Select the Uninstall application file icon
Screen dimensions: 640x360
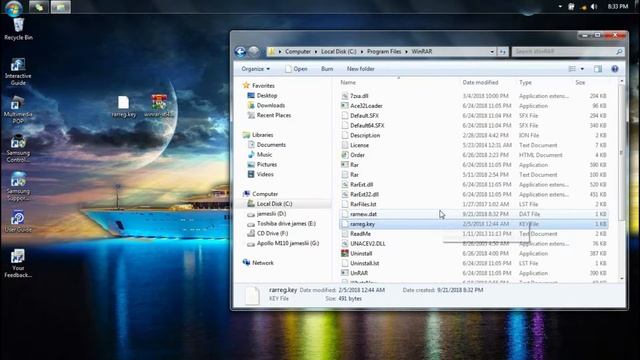coord(345,253)
